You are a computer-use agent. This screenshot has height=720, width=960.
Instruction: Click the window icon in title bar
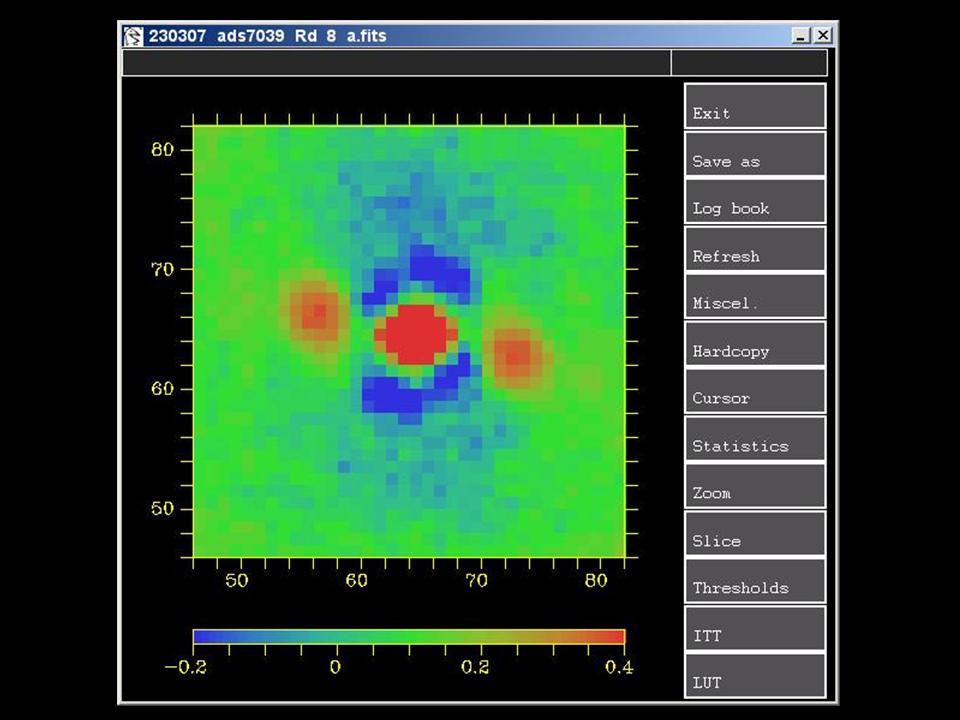[133, 36]
